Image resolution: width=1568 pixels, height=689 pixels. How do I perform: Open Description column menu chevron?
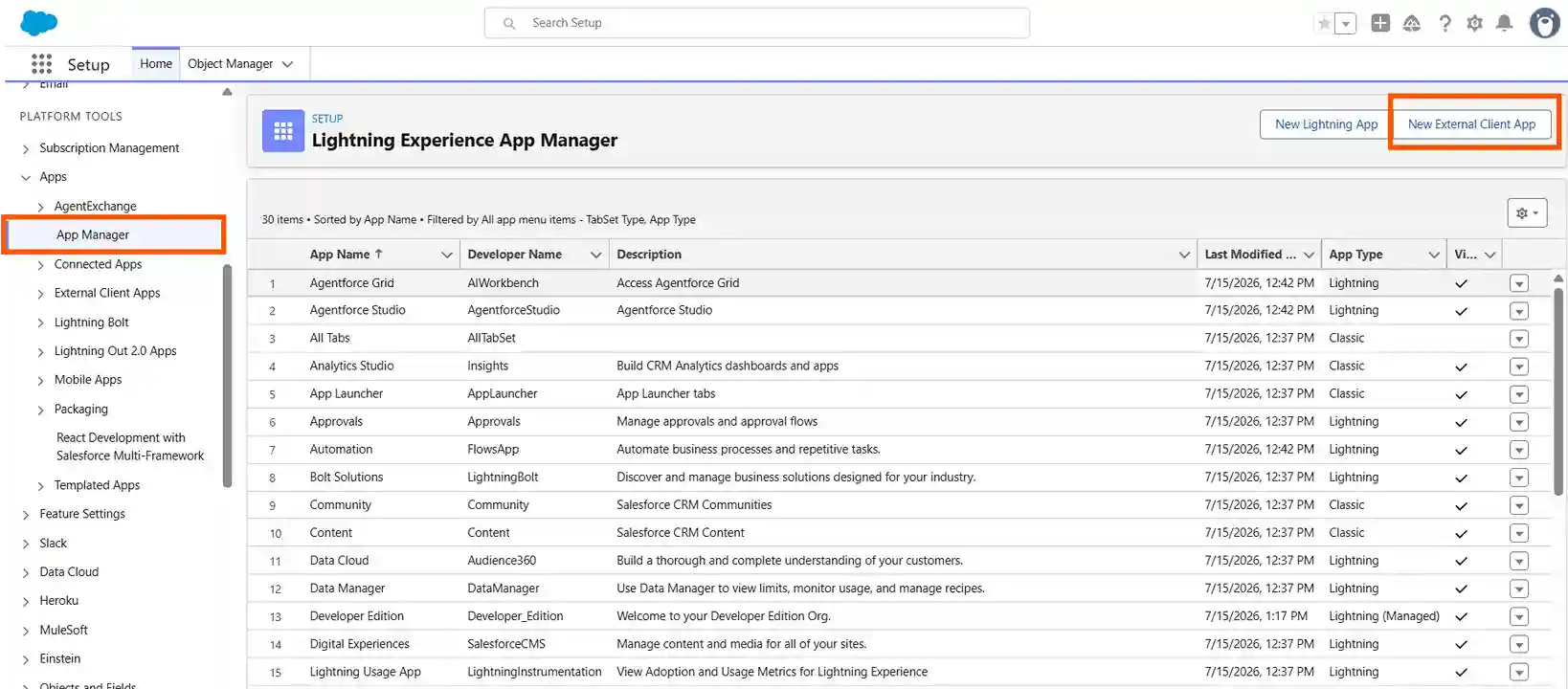coord(1184,255)
